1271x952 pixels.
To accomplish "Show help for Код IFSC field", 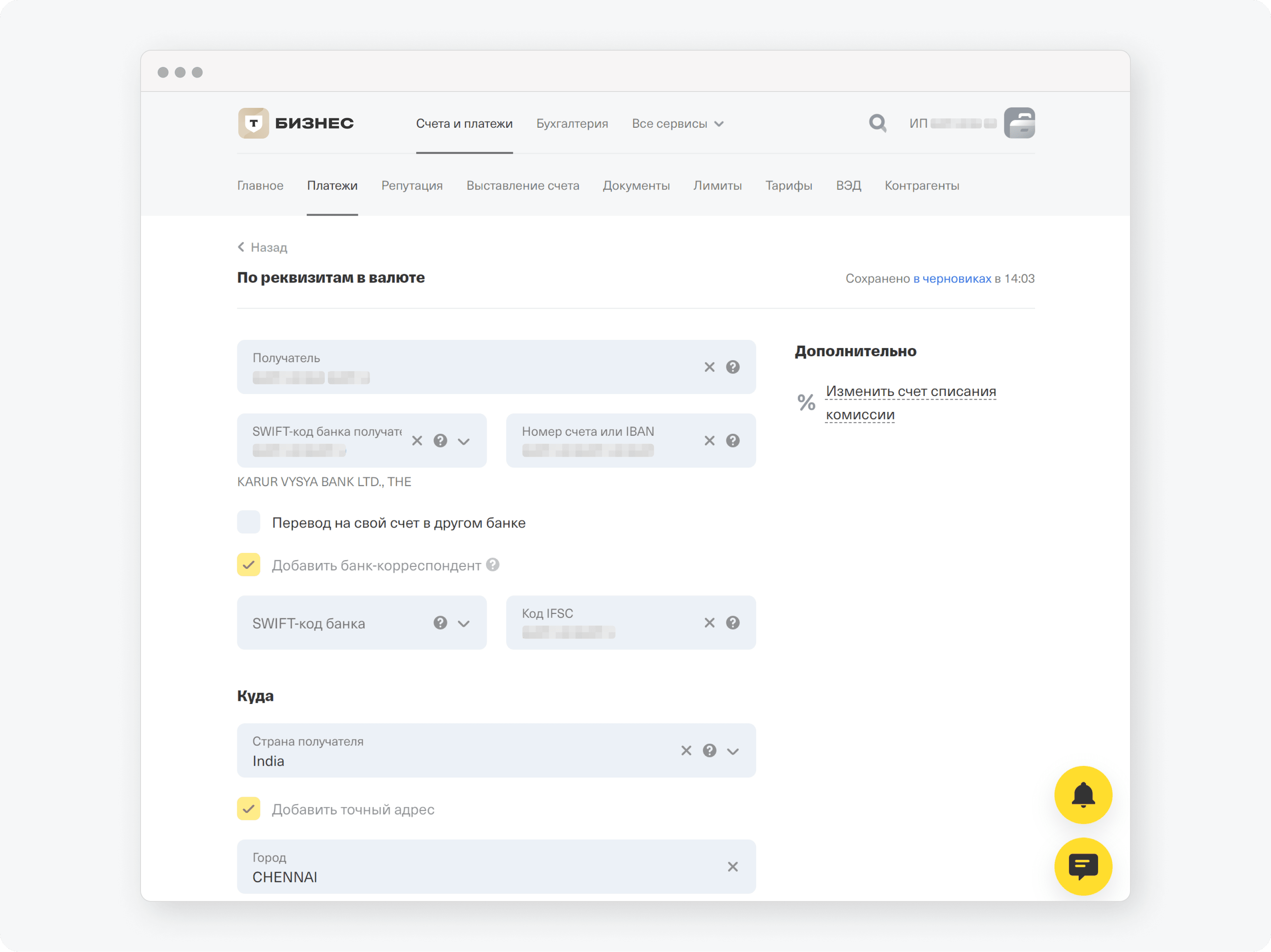I will (732, 623).
